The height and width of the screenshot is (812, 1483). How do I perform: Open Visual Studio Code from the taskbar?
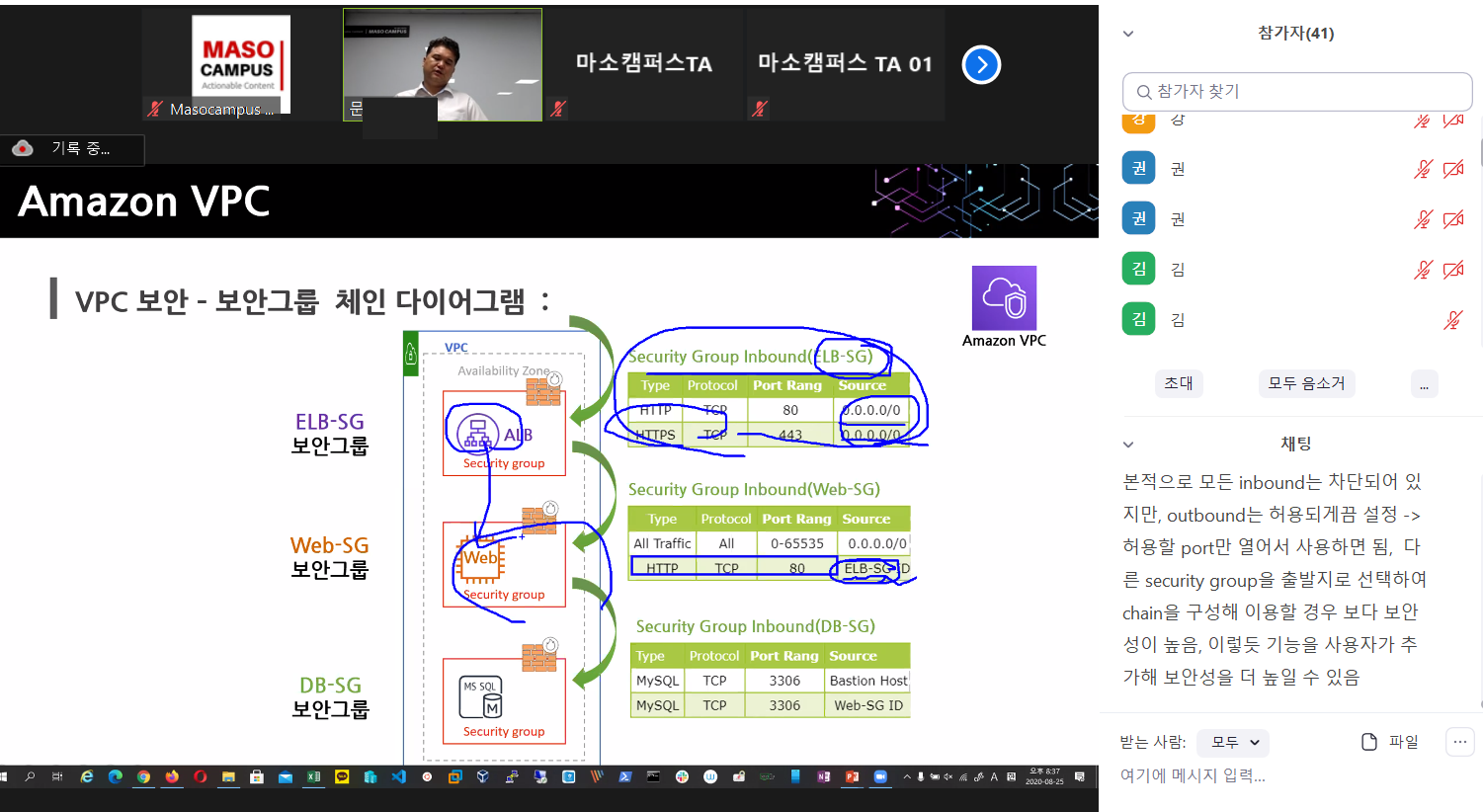398,777
